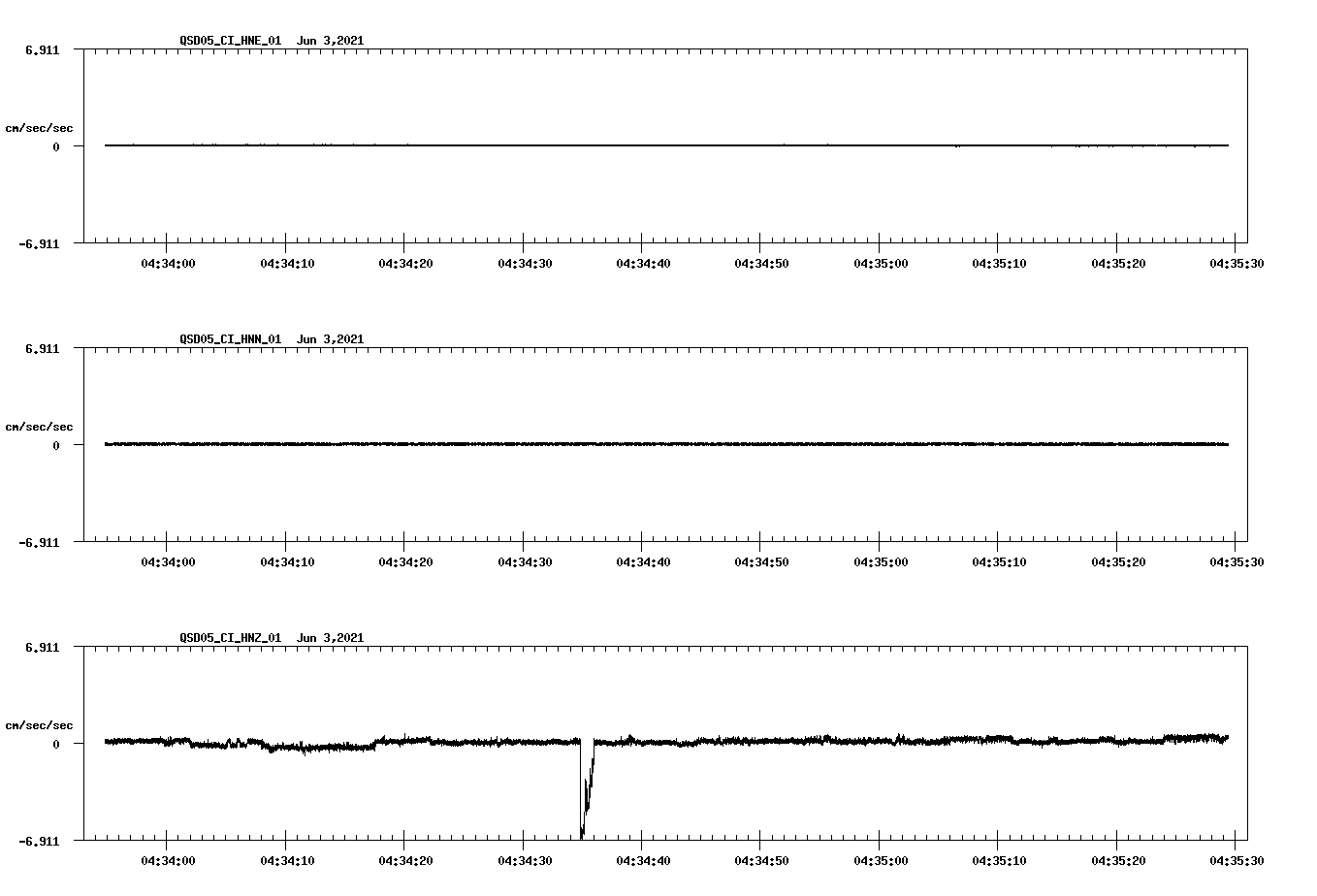Click the 6.911 upper axis value of the HNE plot
The height and width of the screenshot is (896, 1317).
click(43, 49)
